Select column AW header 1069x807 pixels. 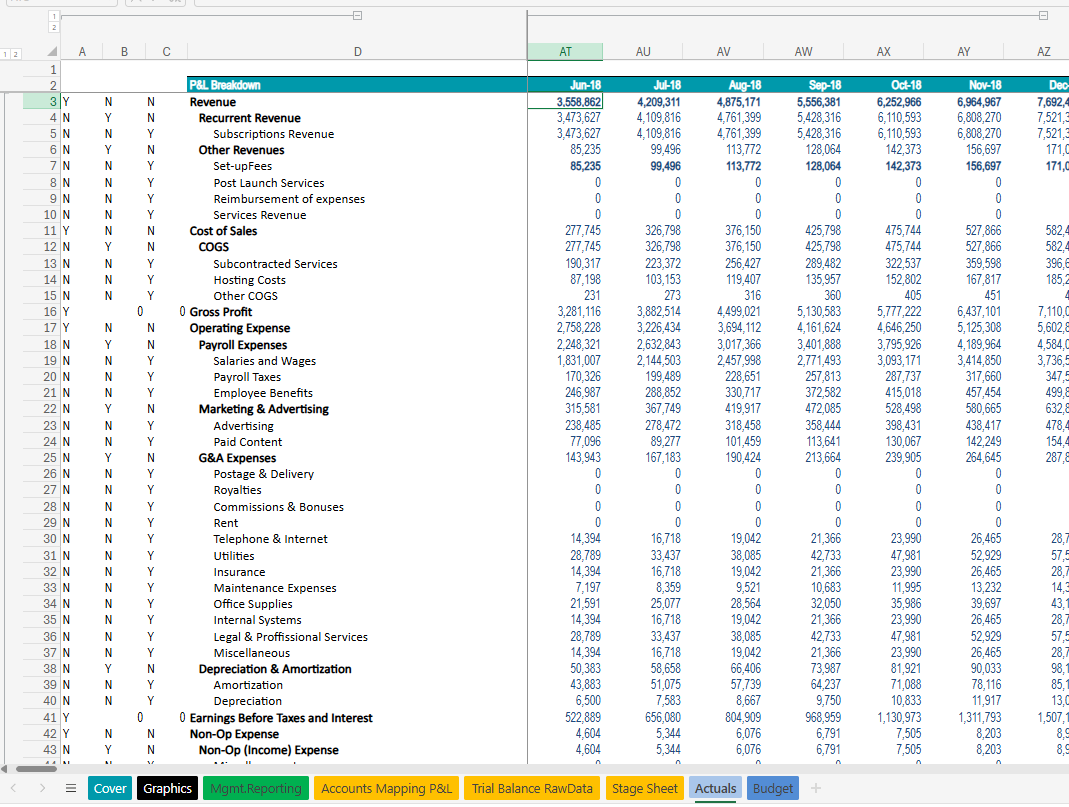pyautogui.click(x=803, y=52)
